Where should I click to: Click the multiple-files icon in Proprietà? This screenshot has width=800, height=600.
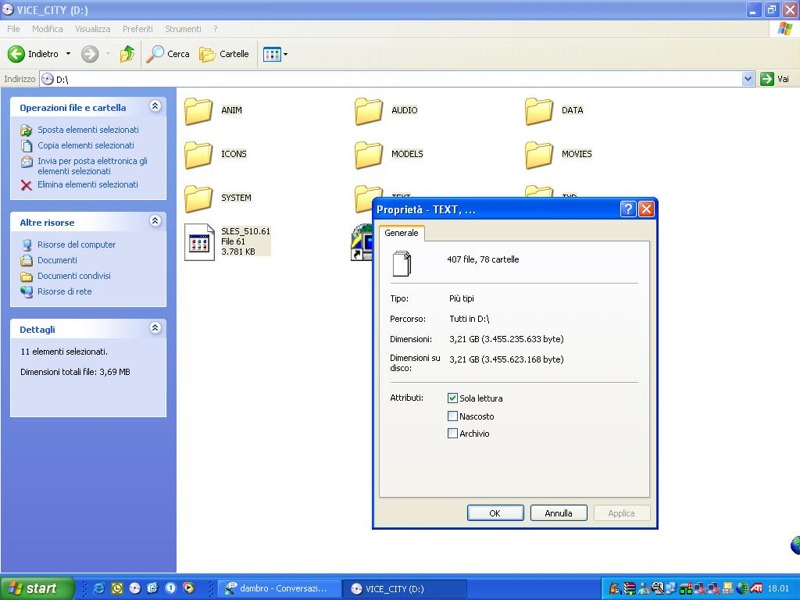pyautogui.click(x=402, y=264)
